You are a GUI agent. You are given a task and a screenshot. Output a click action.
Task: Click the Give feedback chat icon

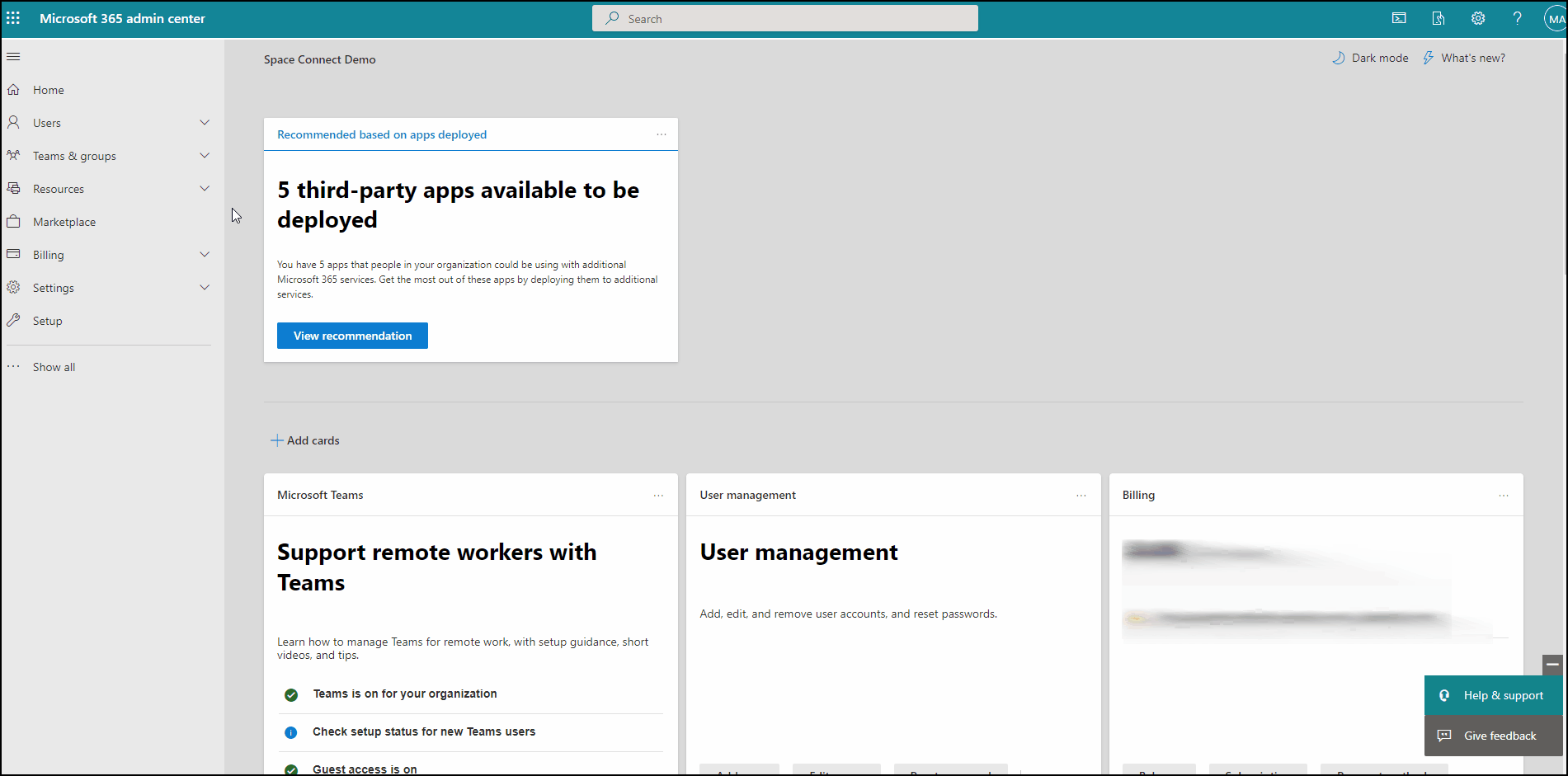click(x=1444, y=736)
